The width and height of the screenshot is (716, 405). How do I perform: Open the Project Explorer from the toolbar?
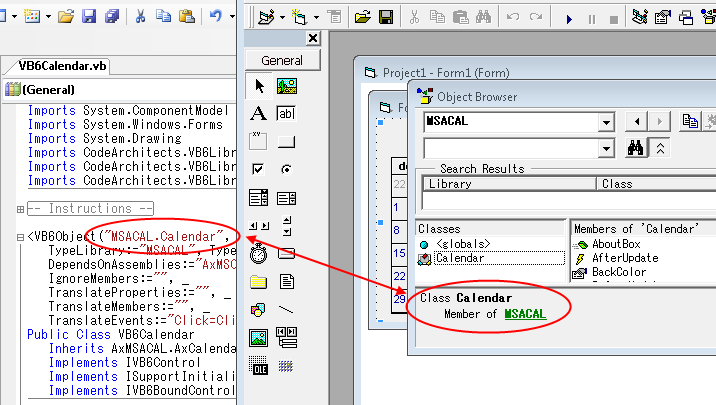coord(640,17)
